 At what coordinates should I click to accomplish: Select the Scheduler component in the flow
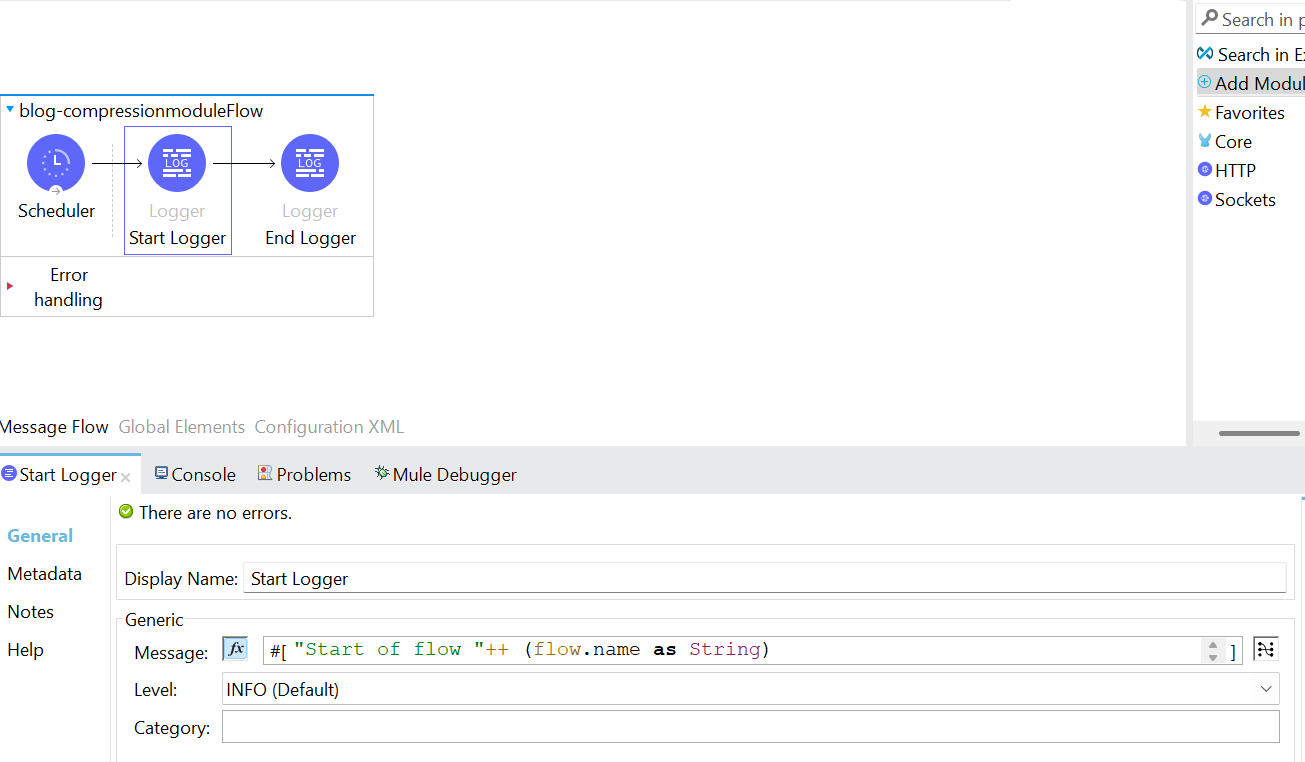point(56,163)
